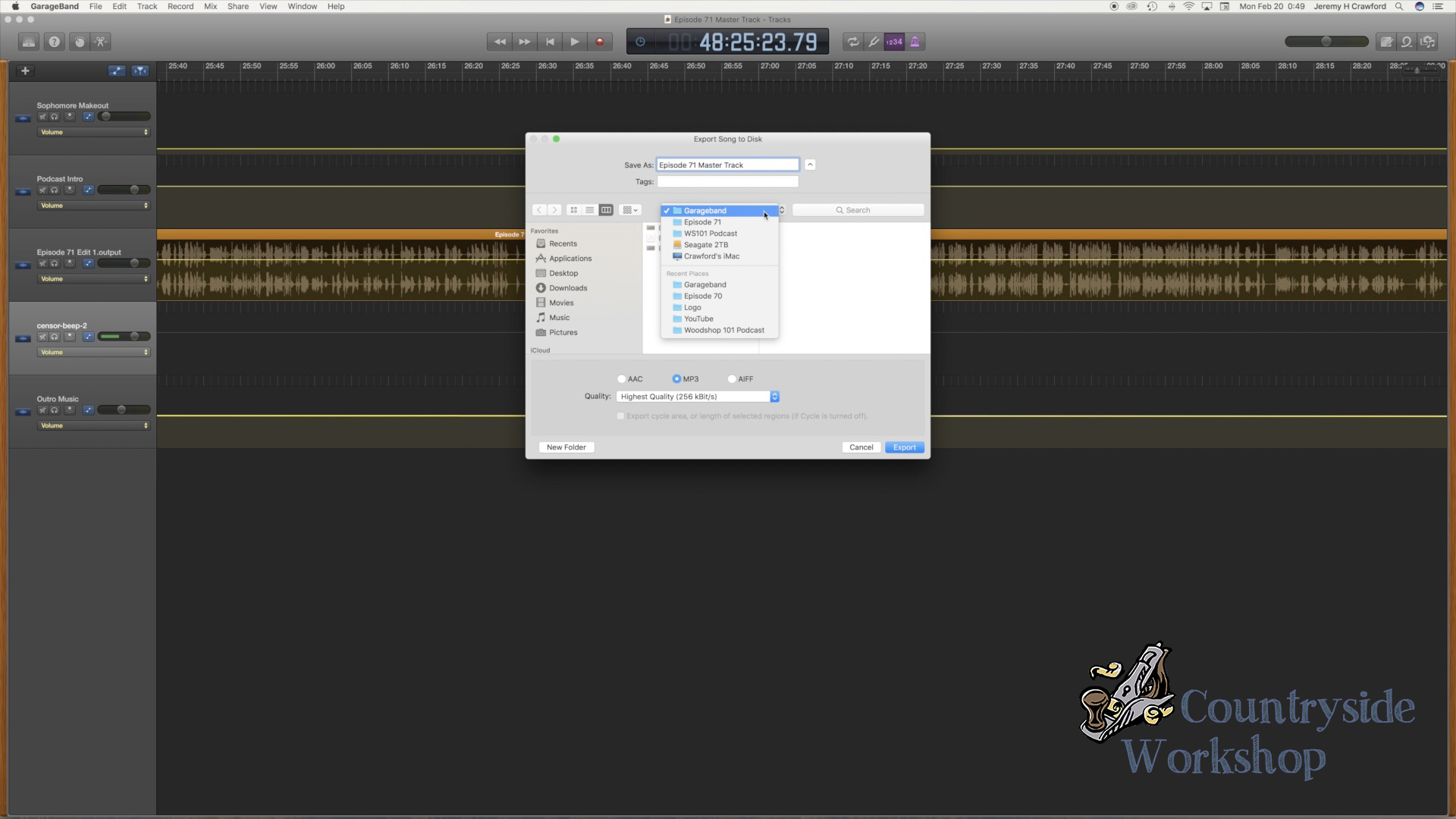Adjust the Master Volume slider
This screenshot has width=1456, height=819.
click(x=1326, y=42)
